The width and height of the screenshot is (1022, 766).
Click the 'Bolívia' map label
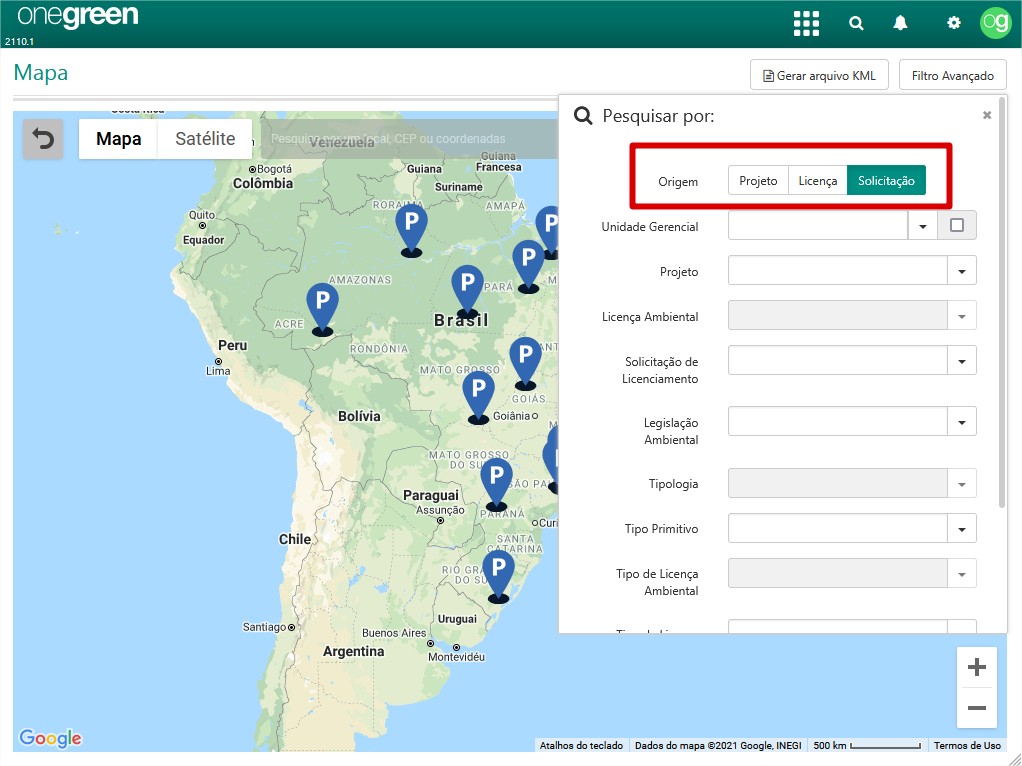[x=359, y=416]
